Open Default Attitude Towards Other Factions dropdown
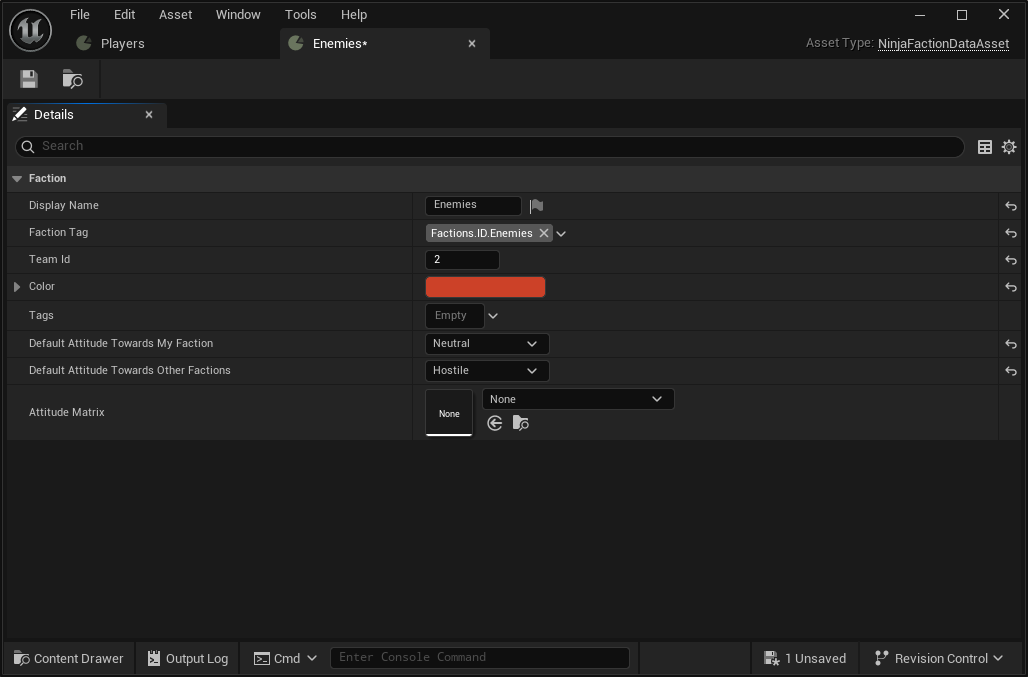The height and width of the screenshot is (677, 1028). (486, 371)
